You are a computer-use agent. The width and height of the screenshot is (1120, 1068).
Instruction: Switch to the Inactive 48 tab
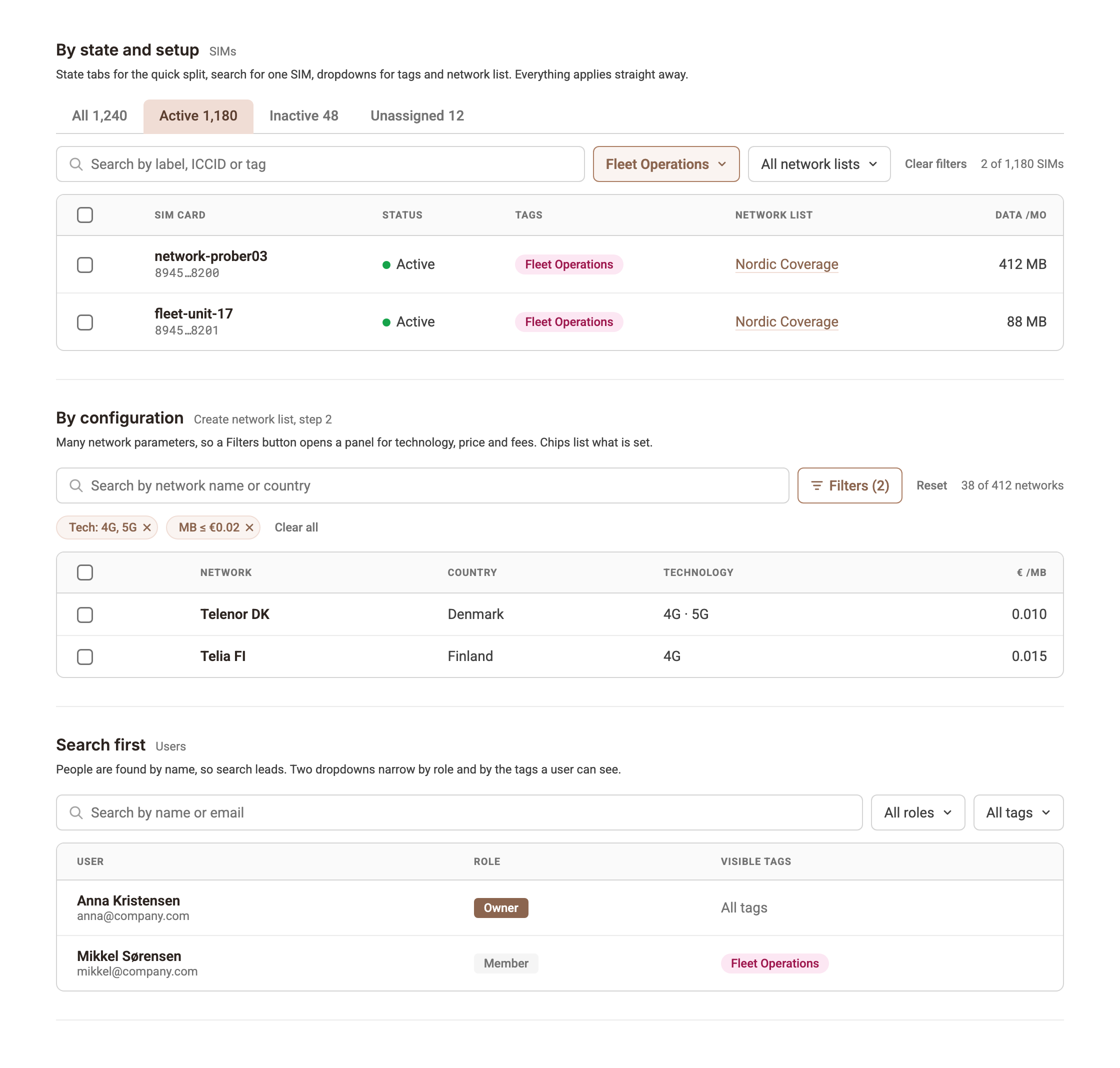(304, 116)
